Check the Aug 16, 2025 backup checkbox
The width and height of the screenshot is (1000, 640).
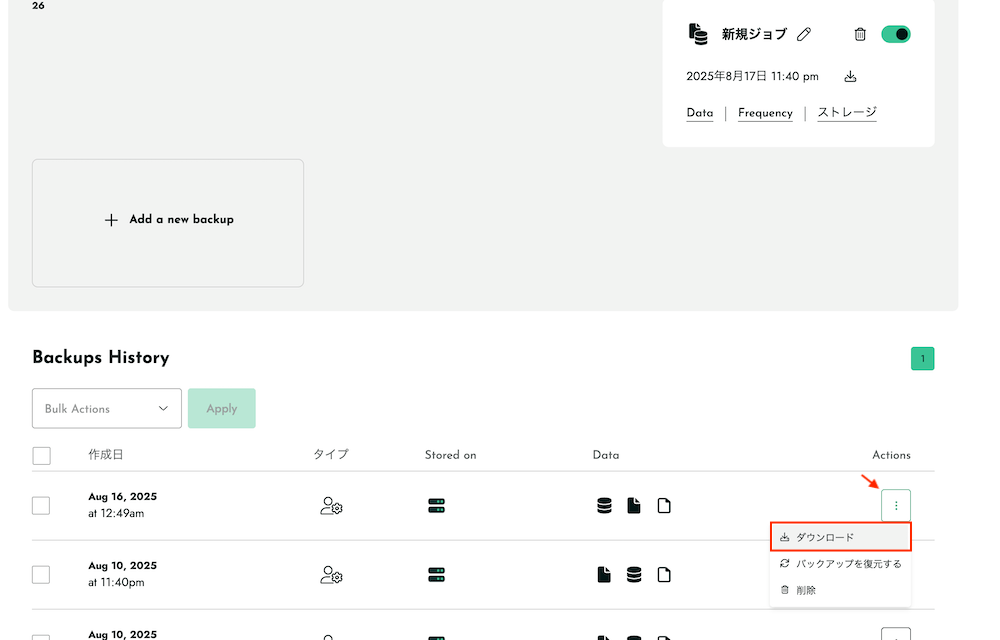point(41,505)
